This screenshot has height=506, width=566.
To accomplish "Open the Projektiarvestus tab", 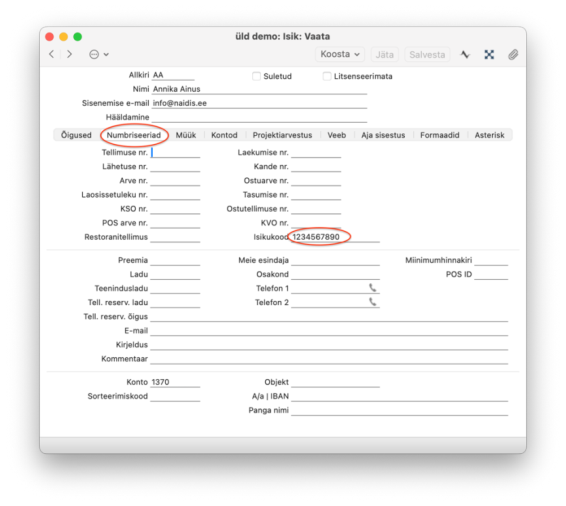I will (x=282, y=135).
